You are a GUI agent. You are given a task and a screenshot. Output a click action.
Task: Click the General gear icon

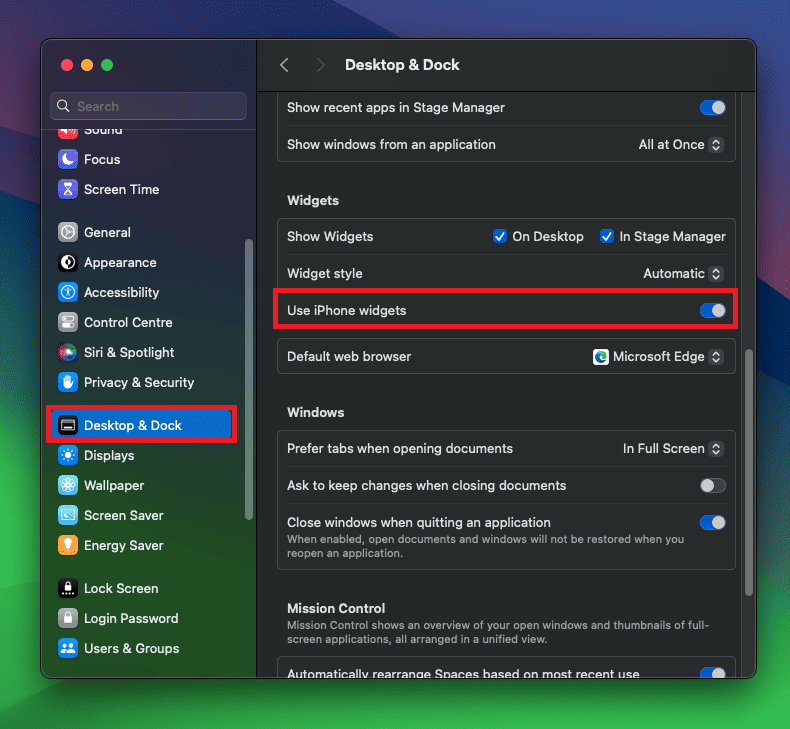(x=68, y=232)
